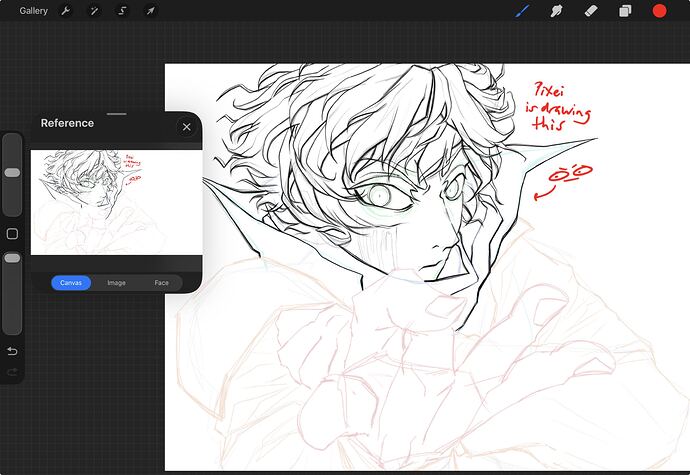Tap the square Modify button in sidebar
This screenshot has height=475, width=690.
tap(12, 234)
